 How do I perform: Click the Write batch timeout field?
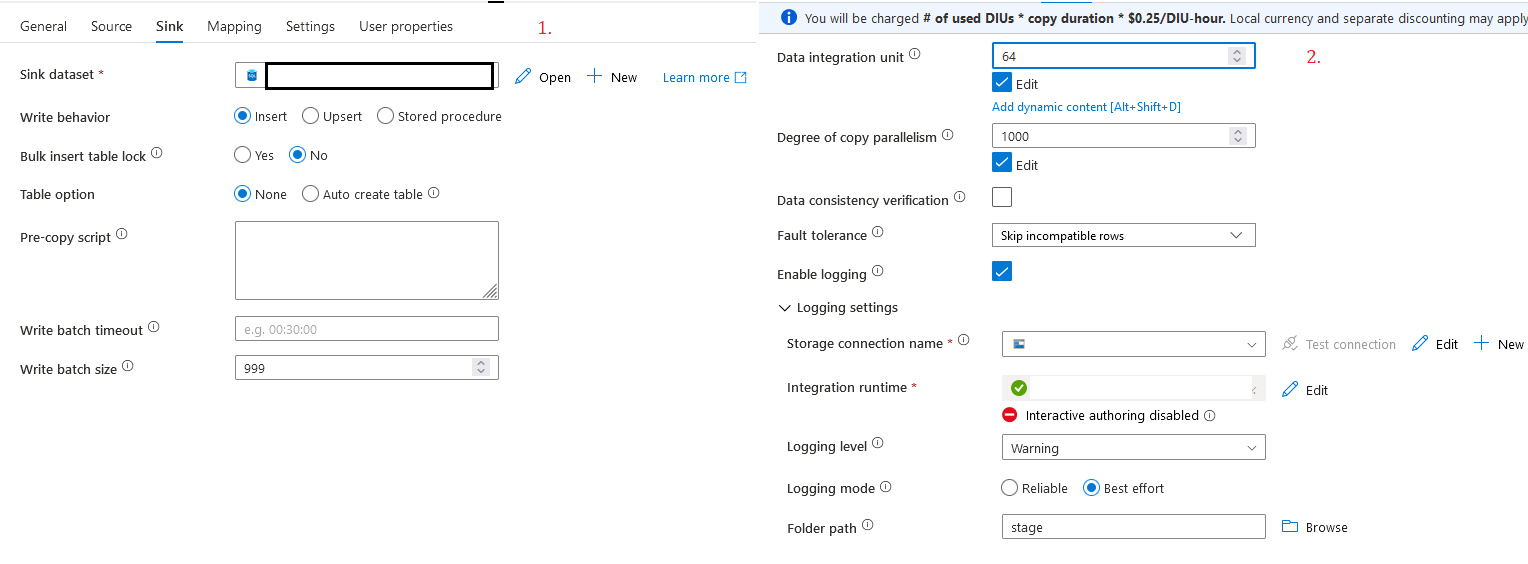tap(367, 329)
